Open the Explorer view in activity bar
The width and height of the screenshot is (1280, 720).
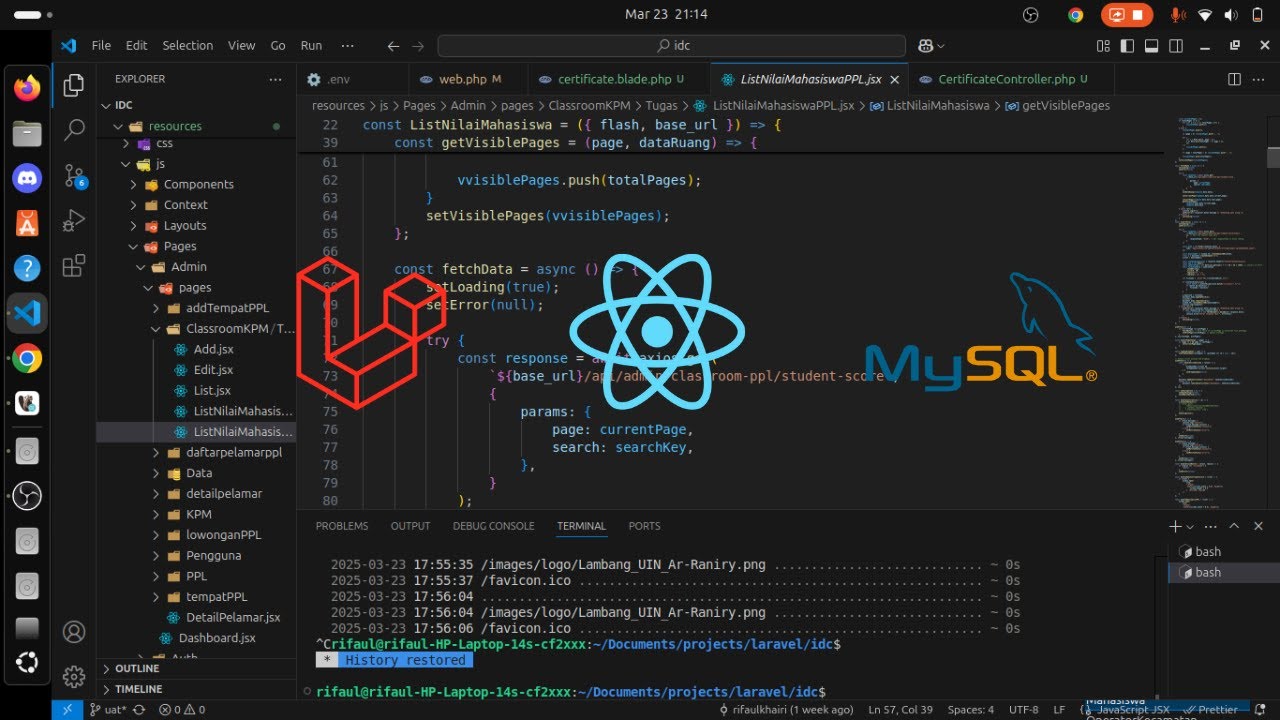pyautogui.click(x=73, y=86)
